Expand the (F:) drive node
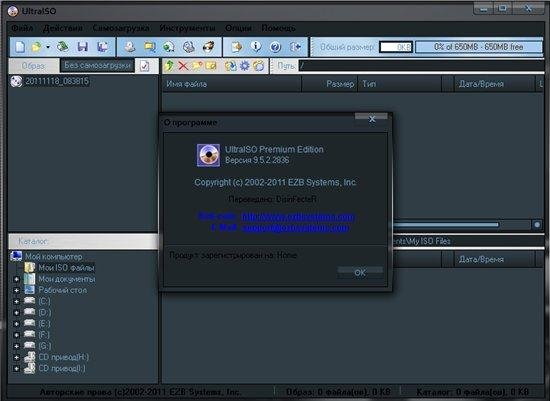 pyautogui.click(x=16, y=335)
